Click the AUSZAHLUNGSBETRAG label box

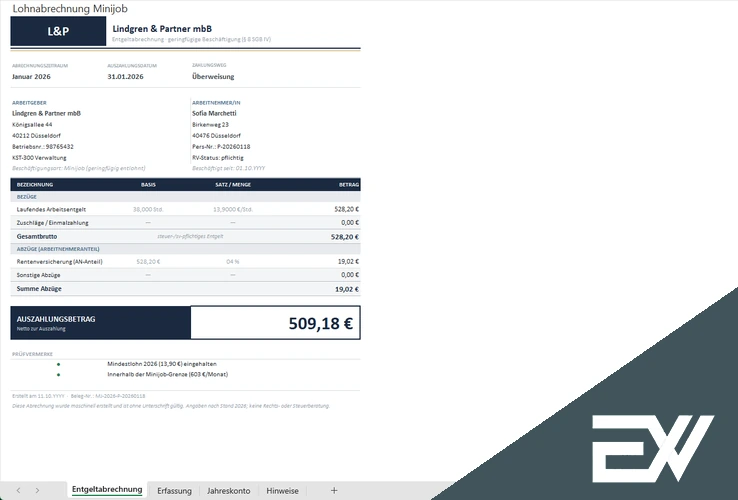click(x=101, y=323)
